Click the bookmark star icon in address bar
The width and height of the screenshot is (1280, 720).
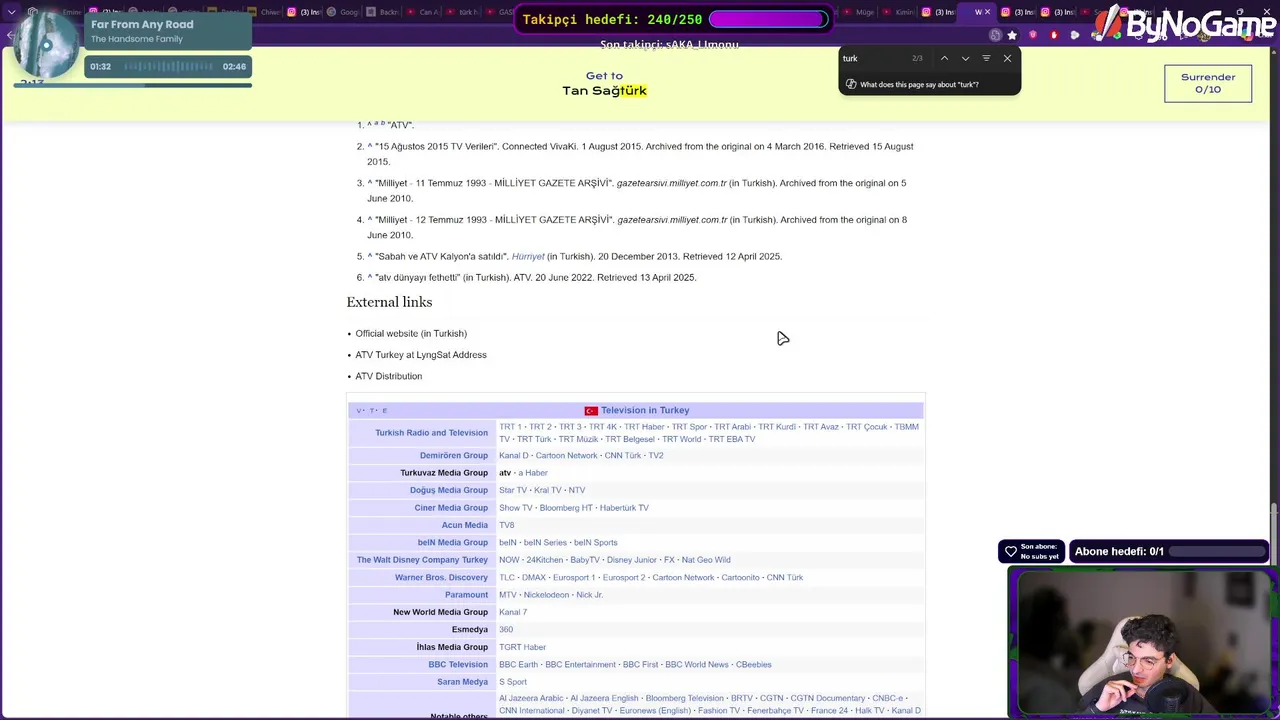pyautogui.click(x=1012, y=35)
